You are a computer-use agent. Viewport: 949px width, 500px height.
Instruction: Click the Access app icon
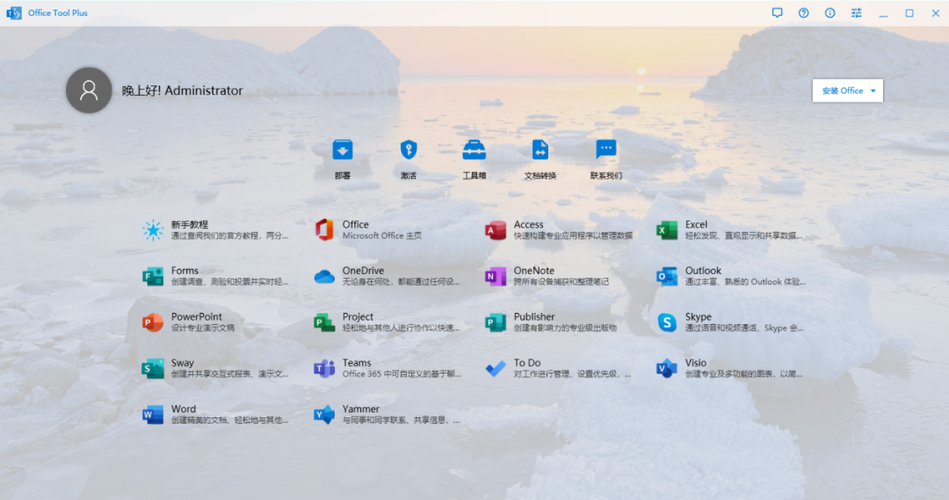click(x=495, y=230)
